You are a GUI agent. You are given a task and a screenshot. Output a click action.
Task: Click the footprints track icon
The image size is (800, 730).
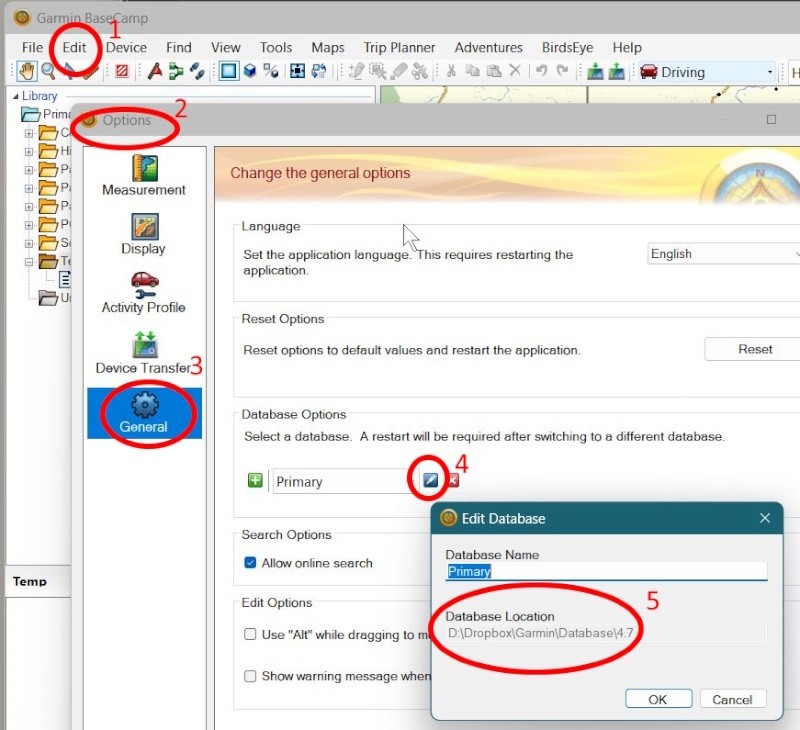[x=197, y=71]
